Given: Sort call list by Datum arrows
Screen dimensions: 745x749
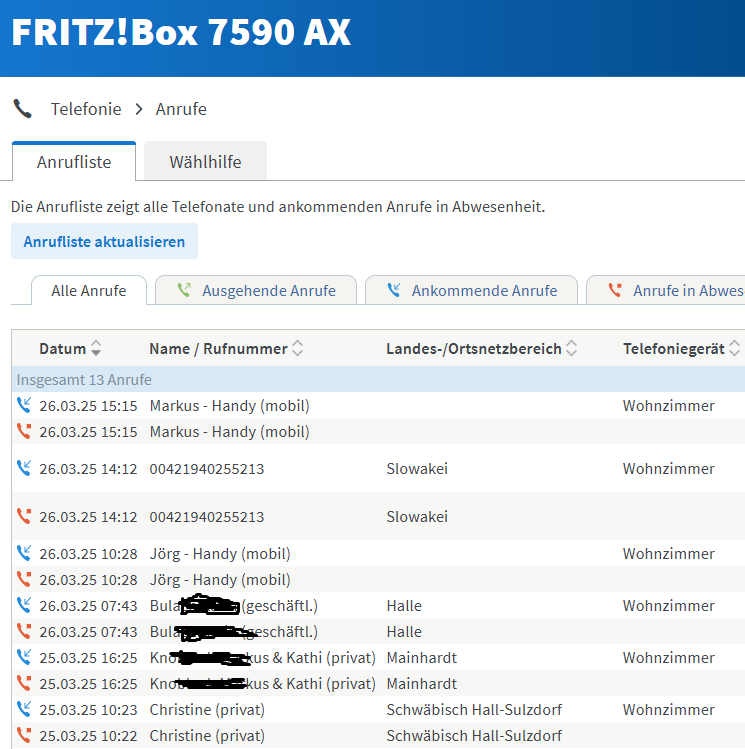Looking at the screenshot, I should [x=96, y=348].
